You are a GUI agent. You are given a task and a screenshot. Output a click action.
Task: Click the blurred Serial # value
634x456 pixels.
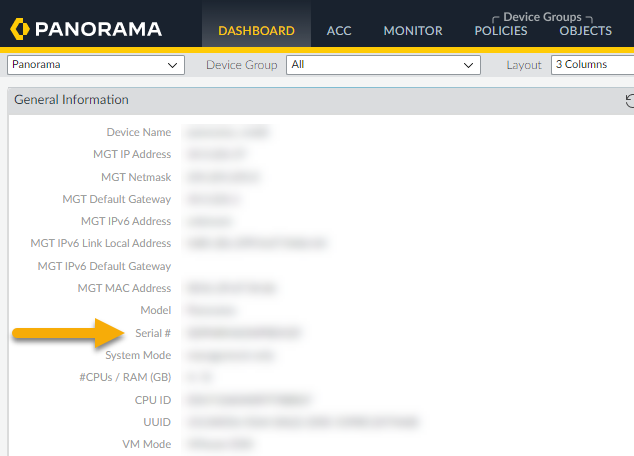tap(243, 333)
